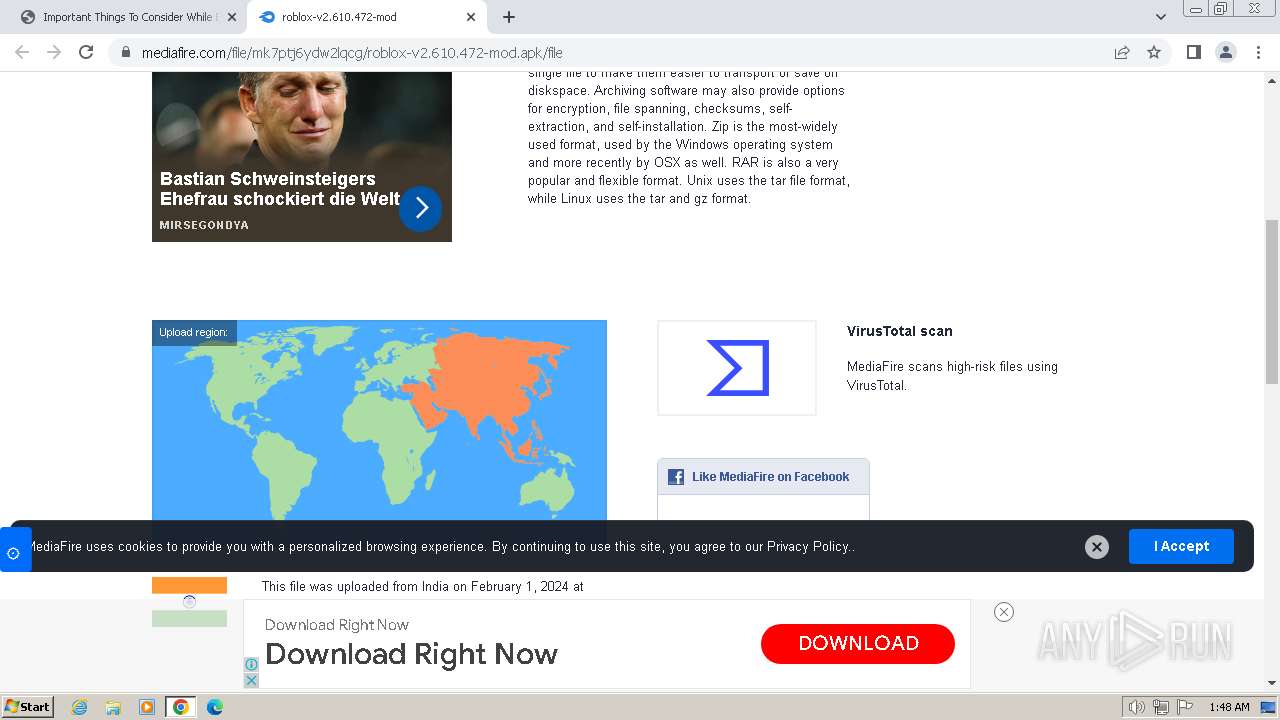The height and width of the screenshot is (720, 1280).
Task: Click the world upload region map
Action: point(379,420)
